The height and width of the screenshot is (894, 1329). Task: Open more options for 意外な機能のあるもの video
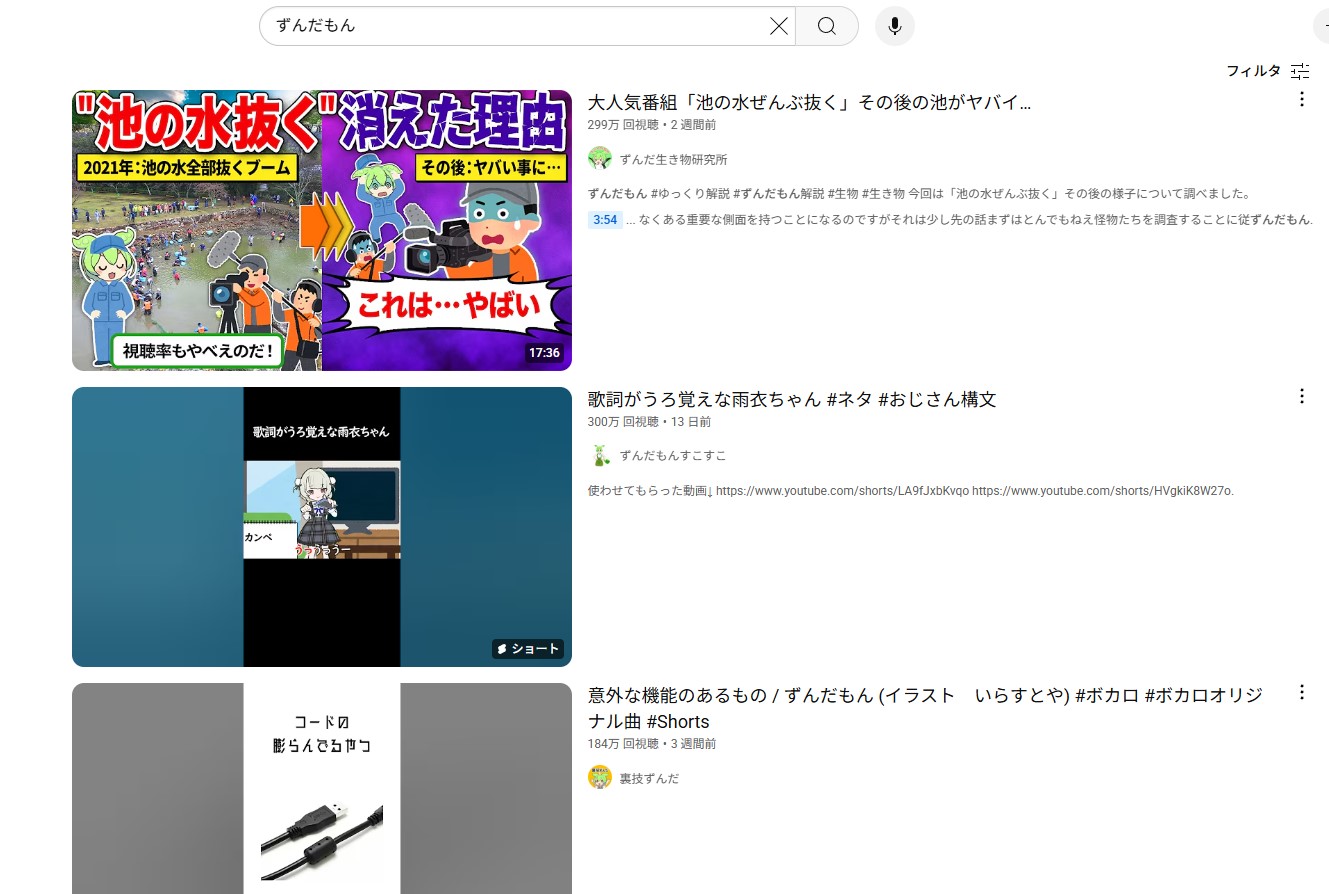point(1301,692)
